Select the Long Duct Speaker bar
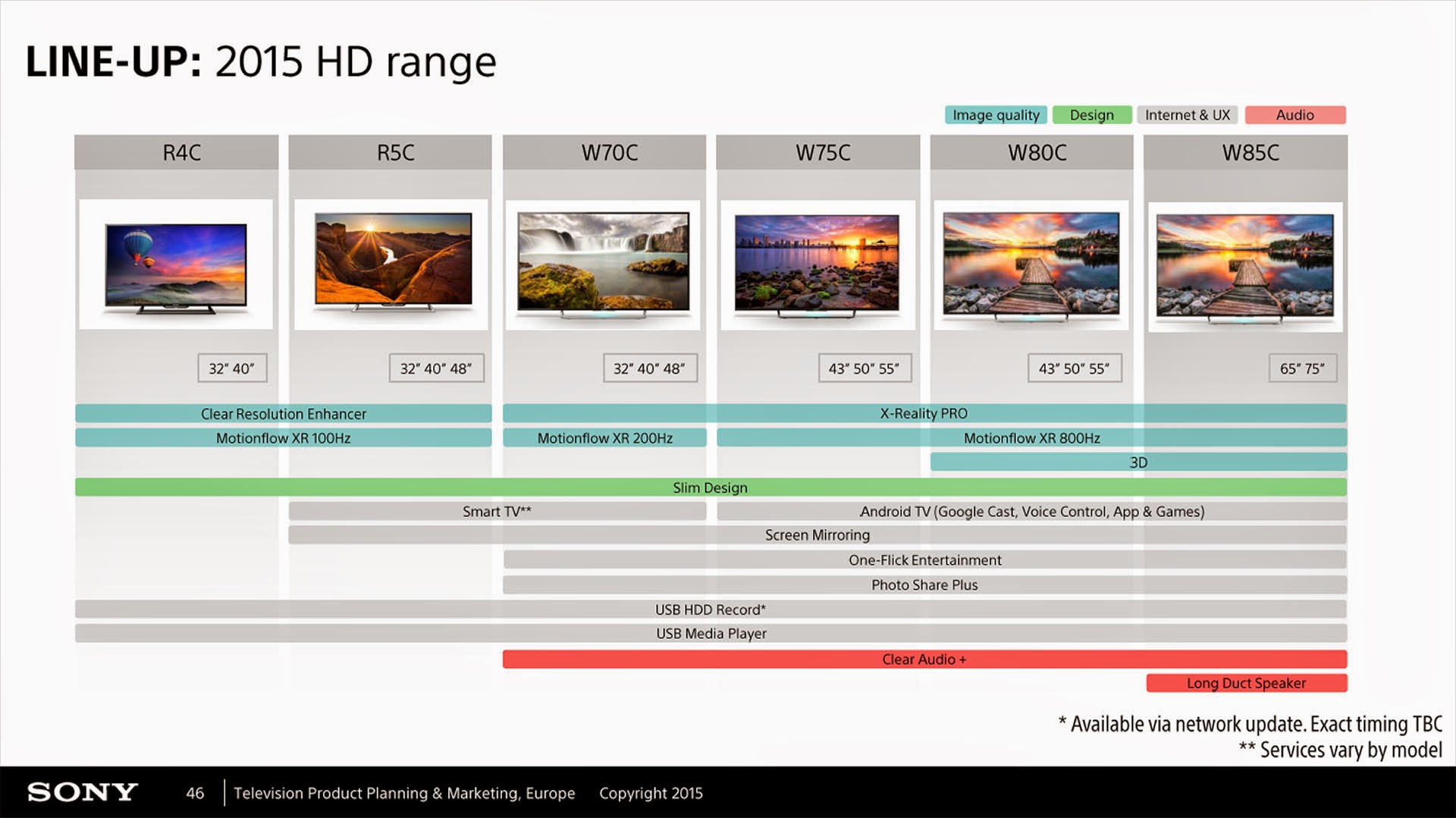The height and width of the screenshot is (818, 1456). tap(1246, 683)
